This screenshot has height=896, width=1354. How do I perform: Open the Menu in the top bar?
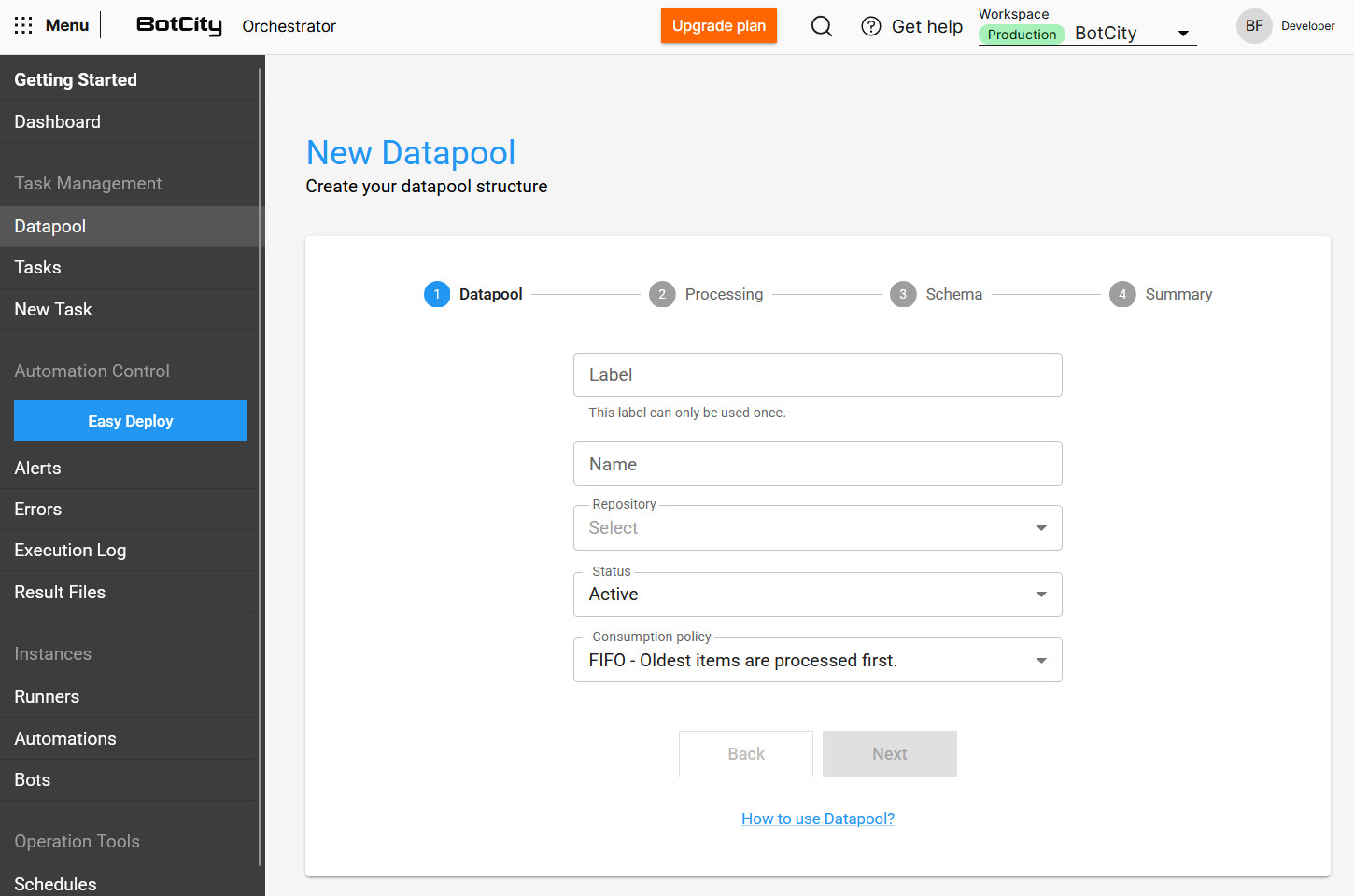click(66, 25)
